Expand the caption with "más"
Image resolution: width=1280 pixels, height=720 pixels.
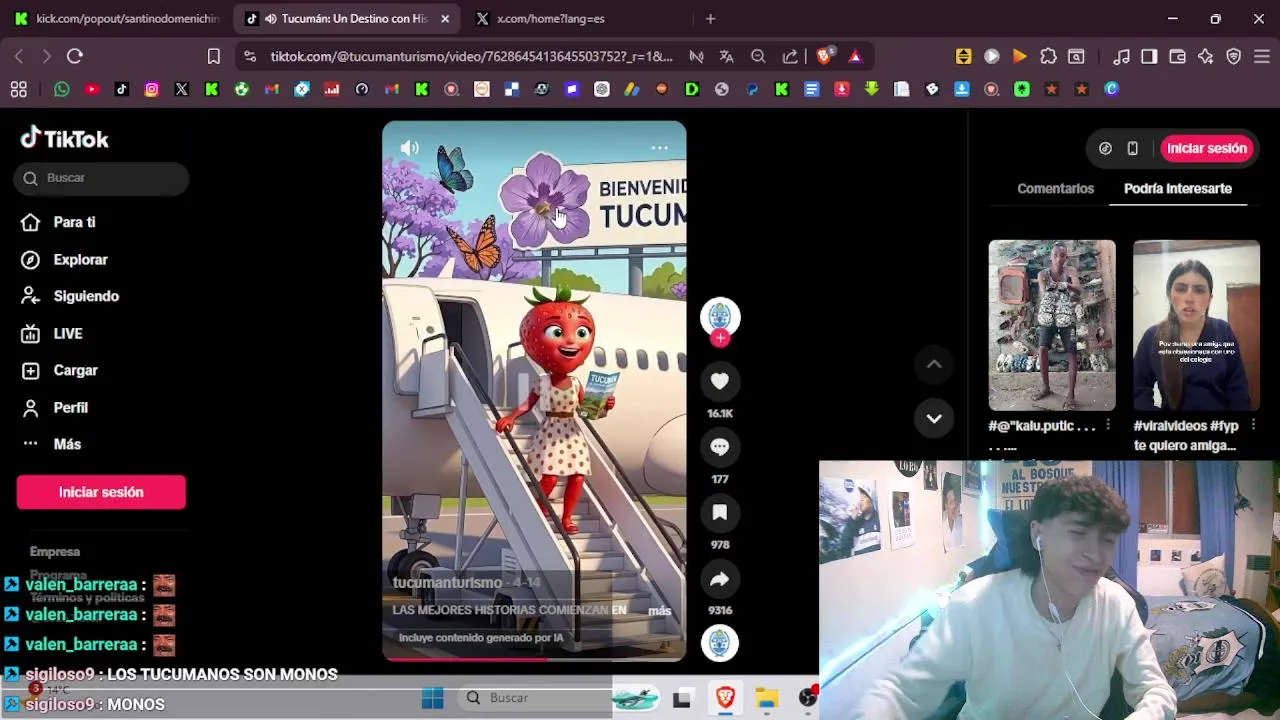pyautogui.click(x=660, y=610)
